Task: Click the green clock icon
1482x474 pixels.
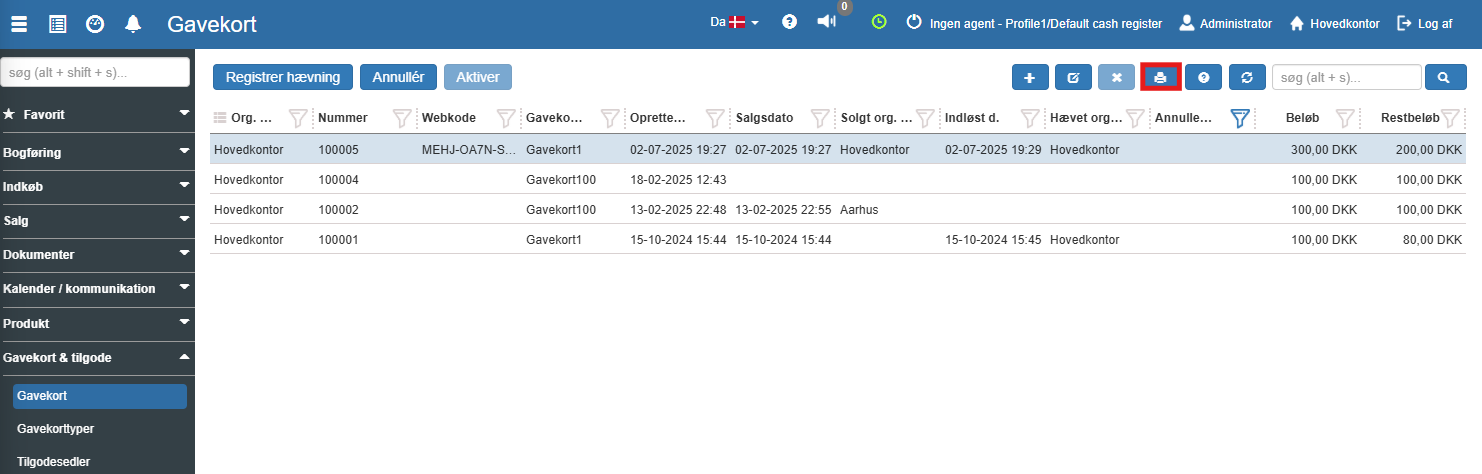Action: (x=879, y=21)
